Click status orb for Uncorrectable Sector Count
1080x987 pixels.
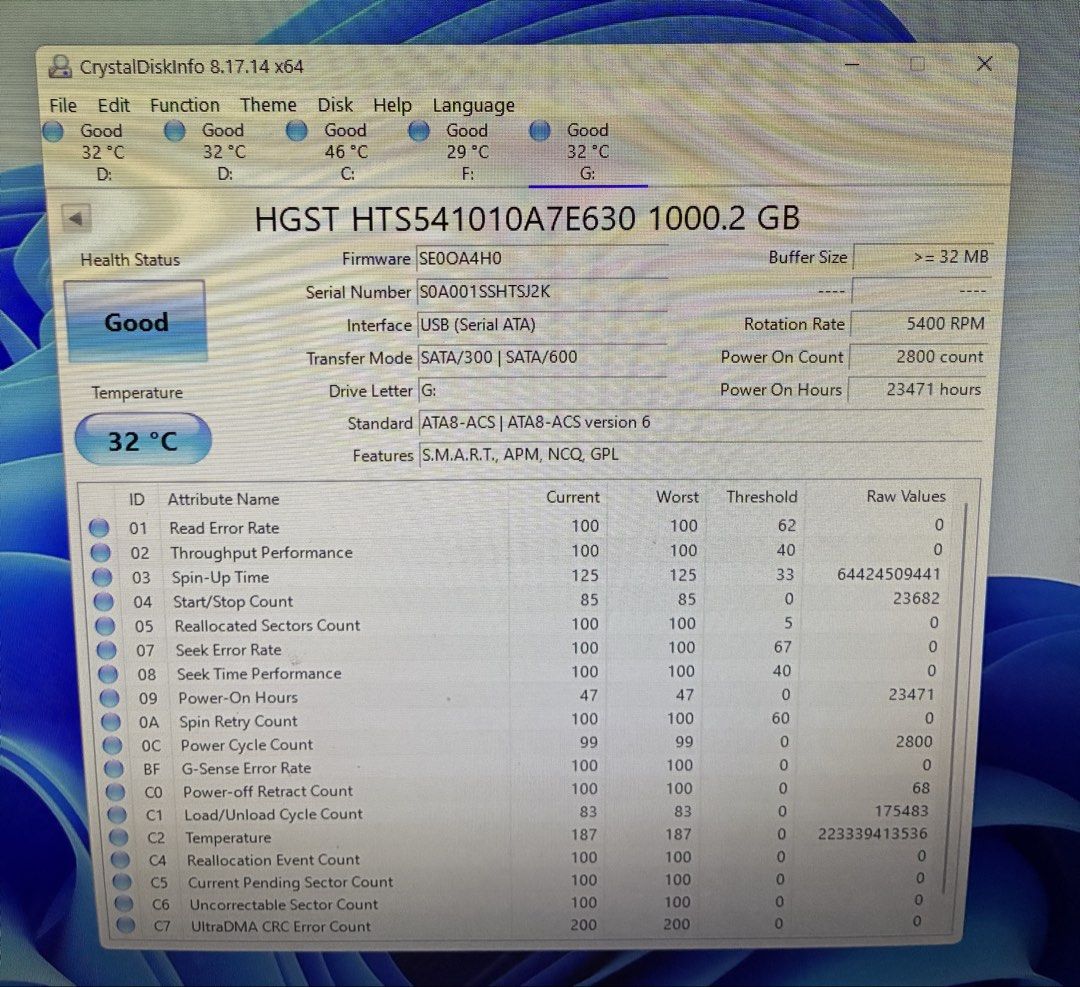point(124,904)
